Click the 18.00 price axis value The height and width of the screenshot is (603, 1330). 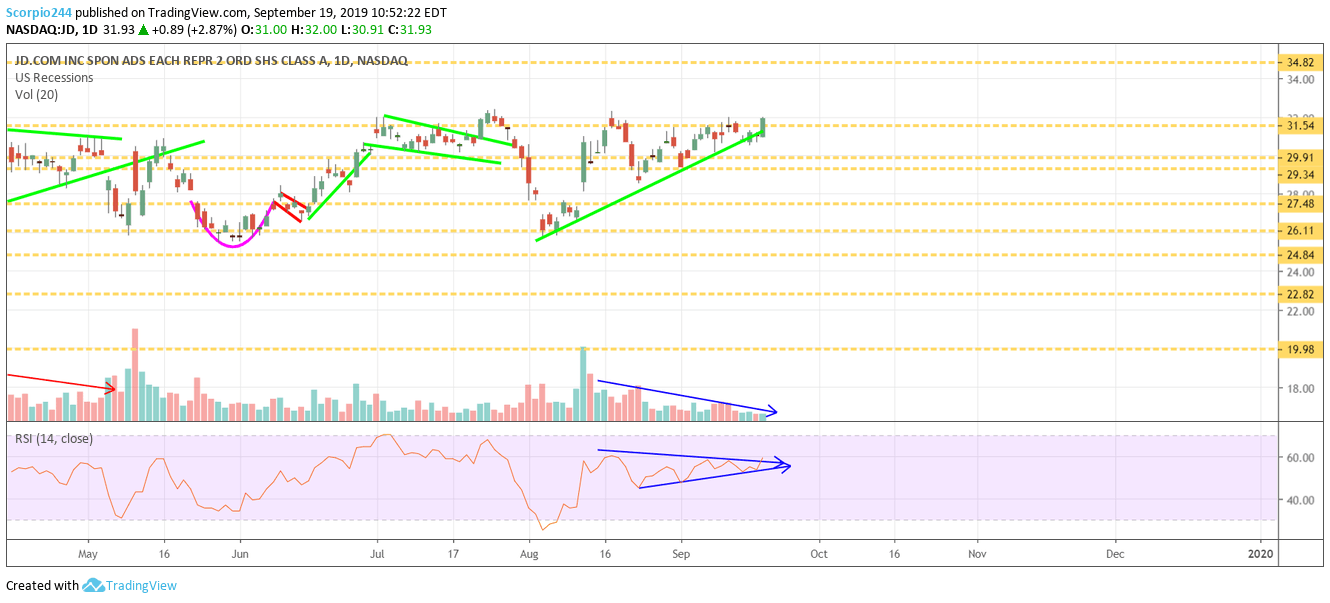coord(1299,389)
